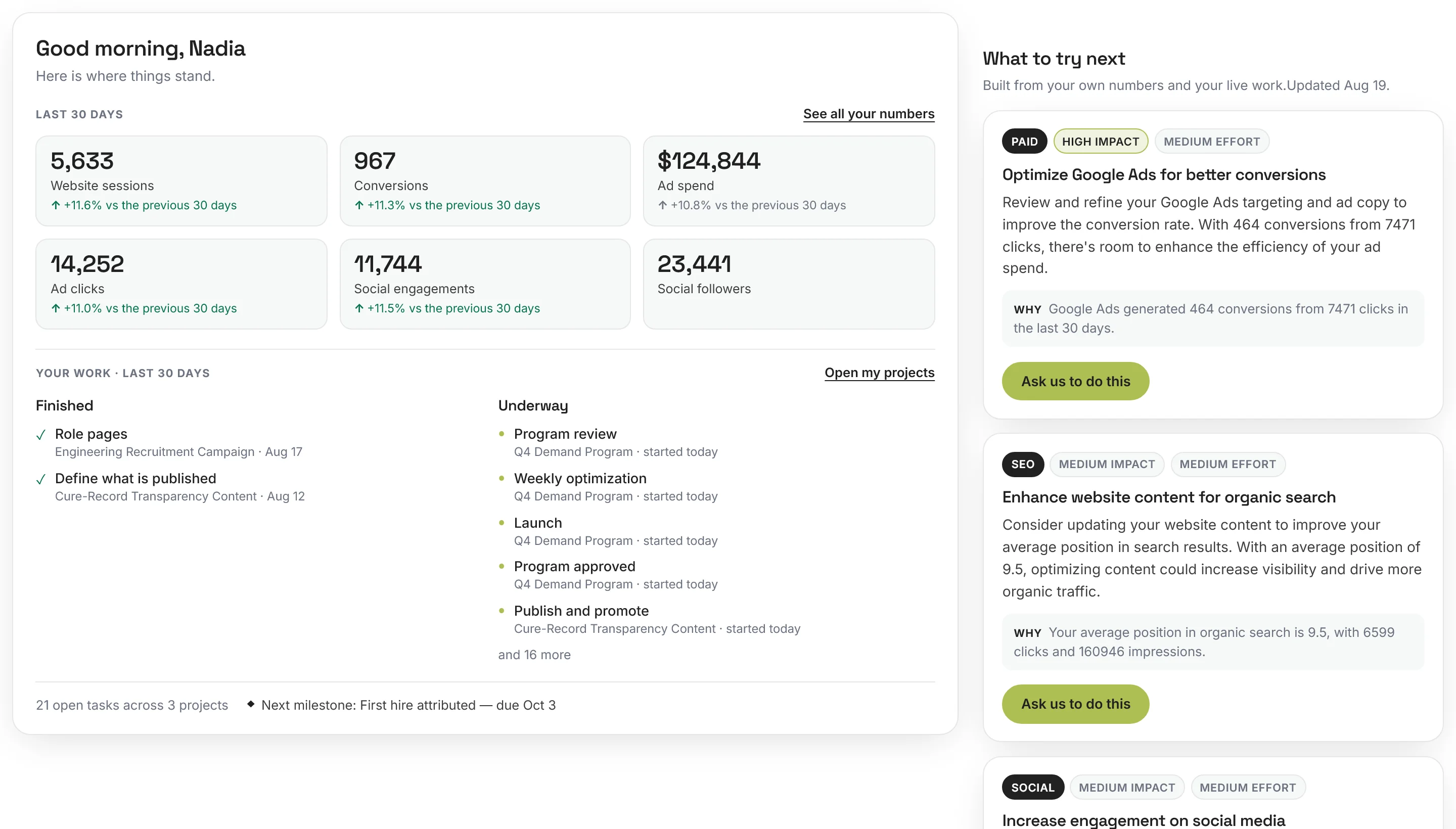Click the bullet dot beside Program review
Viewport: 1456px width, 829px height.
pyautogui.click(x=501, y=434)
